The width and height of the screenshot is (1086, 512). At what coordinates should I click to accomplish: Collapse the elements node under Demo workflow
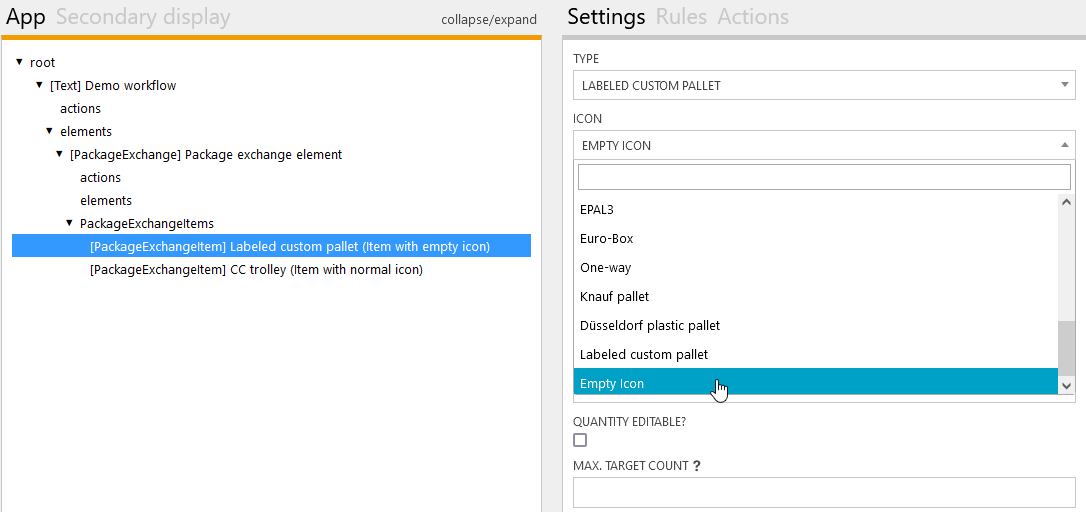pyautogui.click(x=49, y=131)
